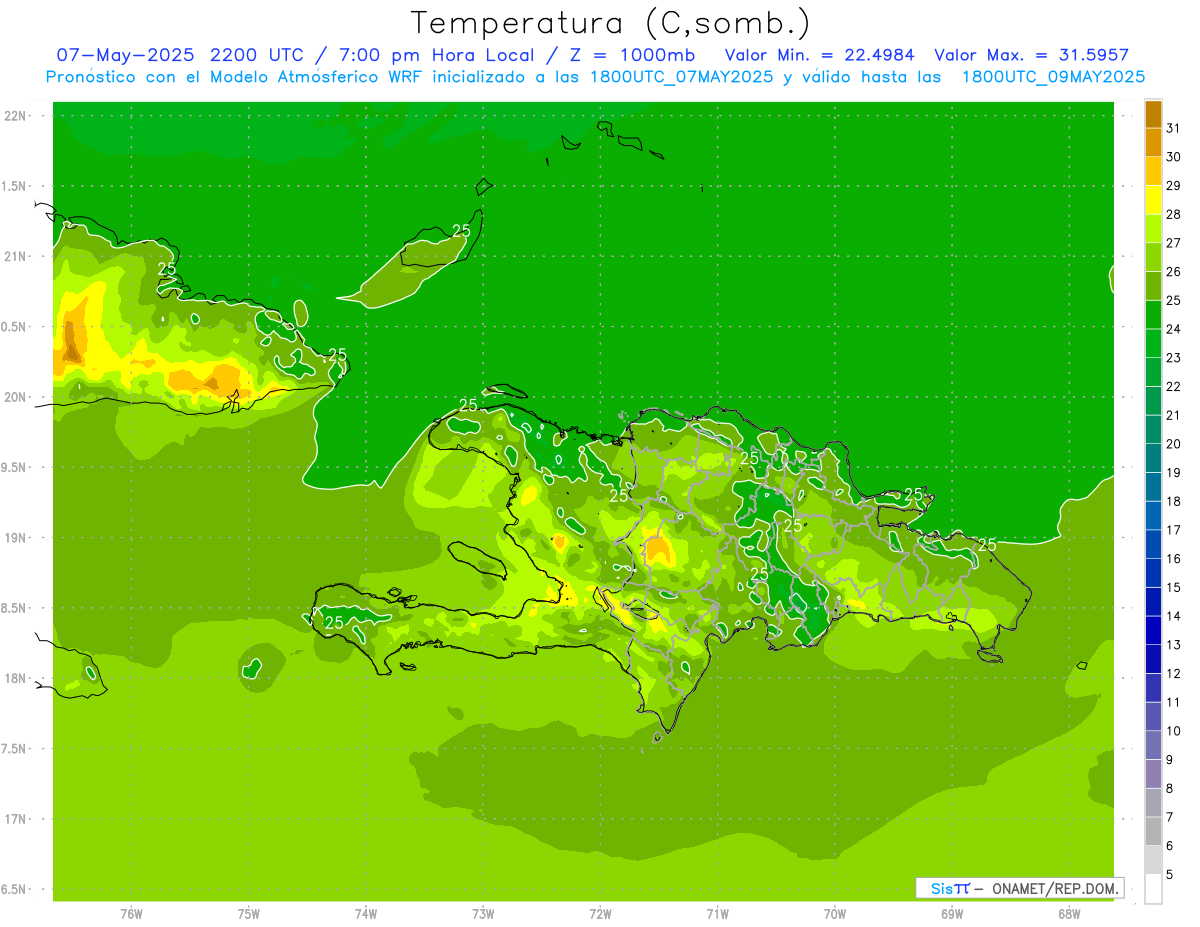Viewport: 1200px width, 927px height.
Task: Click the '73W' longitude axis label
Action: tap(483, 913)
